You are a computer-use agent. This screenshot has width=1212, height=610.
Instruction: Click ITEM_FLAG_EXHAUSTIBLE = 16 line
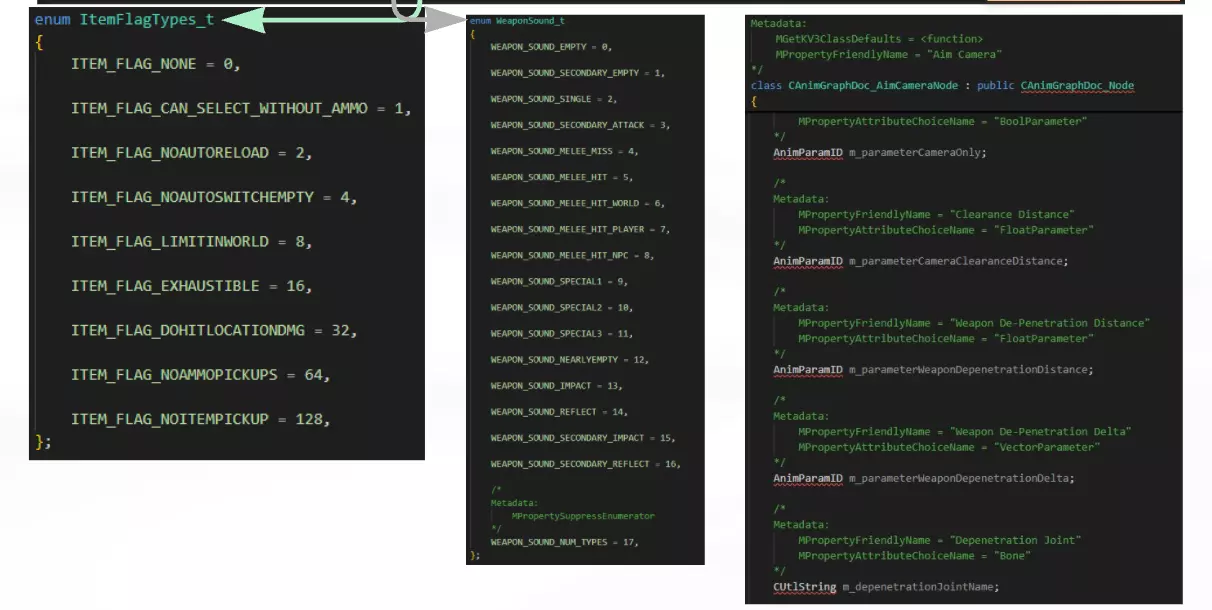pos(192,286)
